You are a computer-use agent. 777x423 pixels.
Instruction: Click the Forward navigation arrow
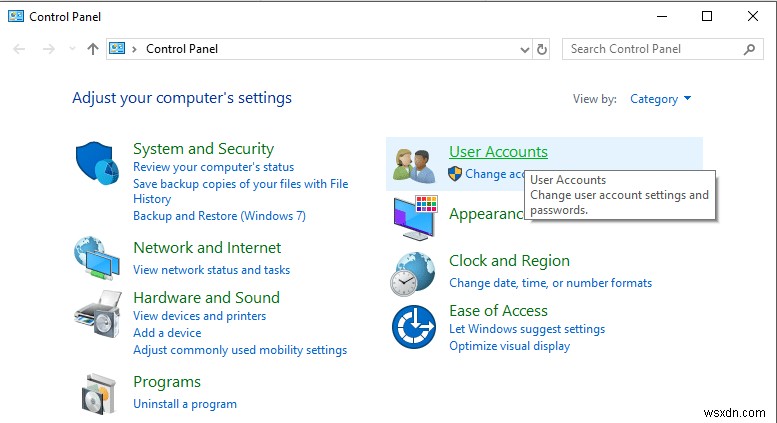pyautogui.click(x=49, y=49)
